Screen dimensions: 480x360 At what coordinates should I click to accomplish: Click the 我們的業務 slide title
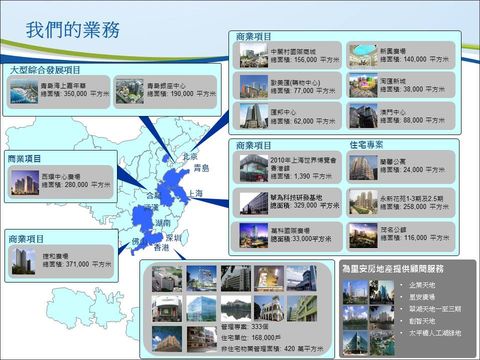point(73,30)
